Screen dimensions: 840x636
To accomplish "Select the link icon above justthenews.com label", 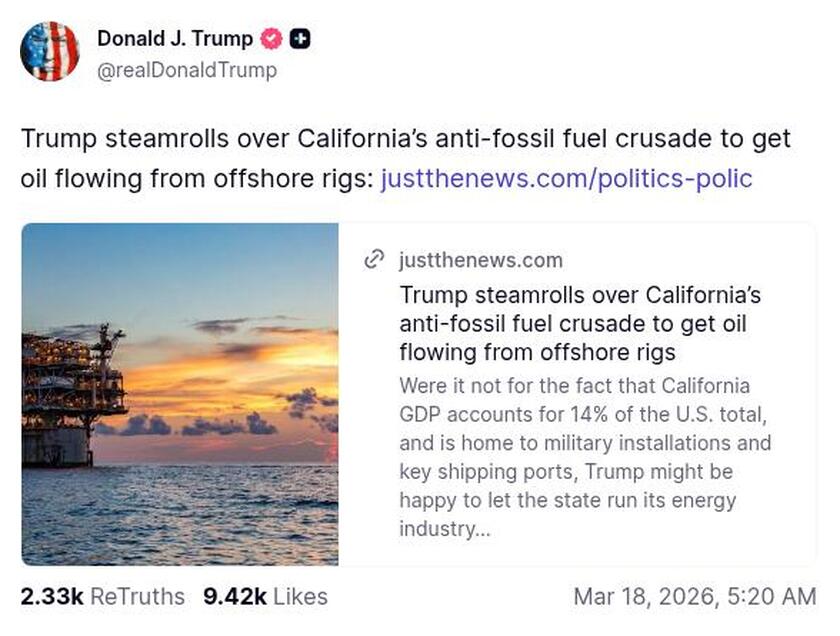I will pyautogui.click(x=374, y=258).
